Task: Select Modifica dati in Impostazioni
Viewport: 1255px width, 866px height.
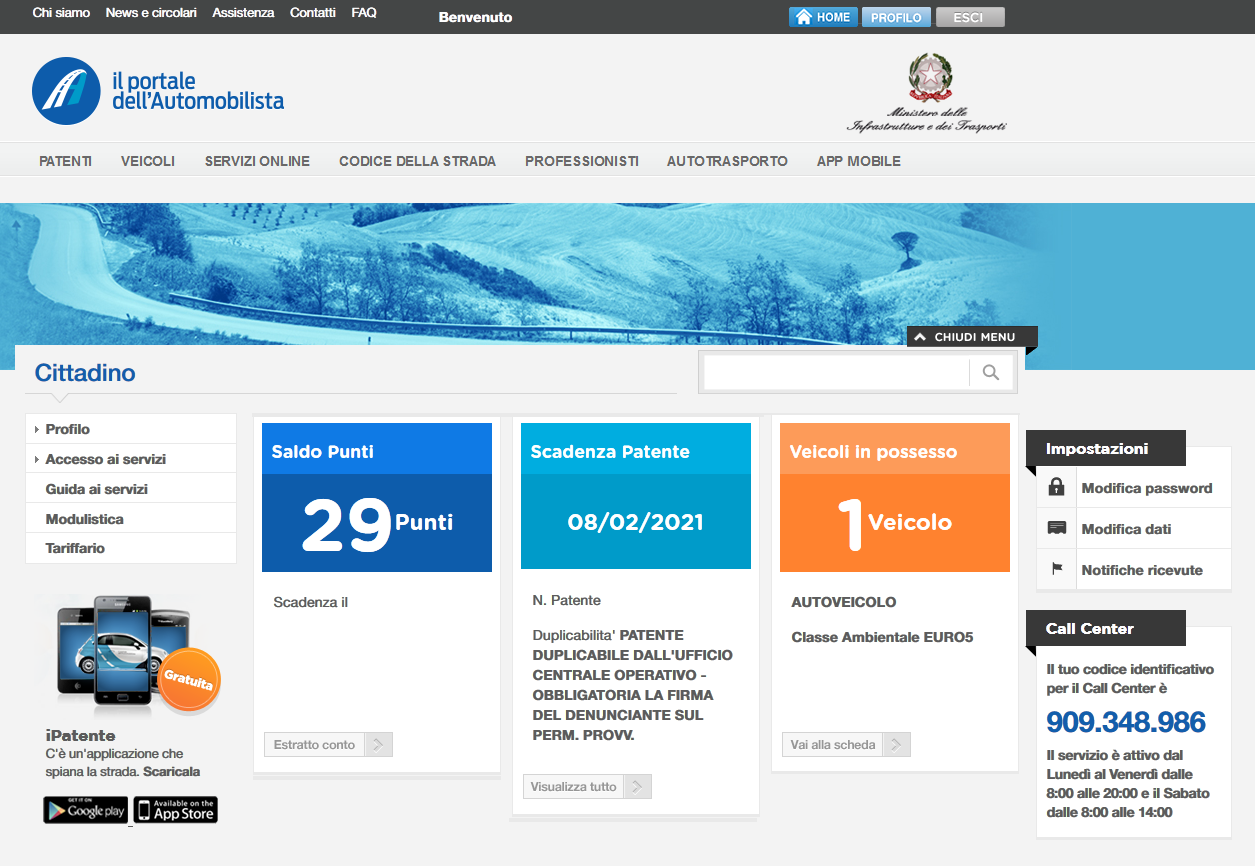Action: pyautogui.click(x=1126, y=529)
